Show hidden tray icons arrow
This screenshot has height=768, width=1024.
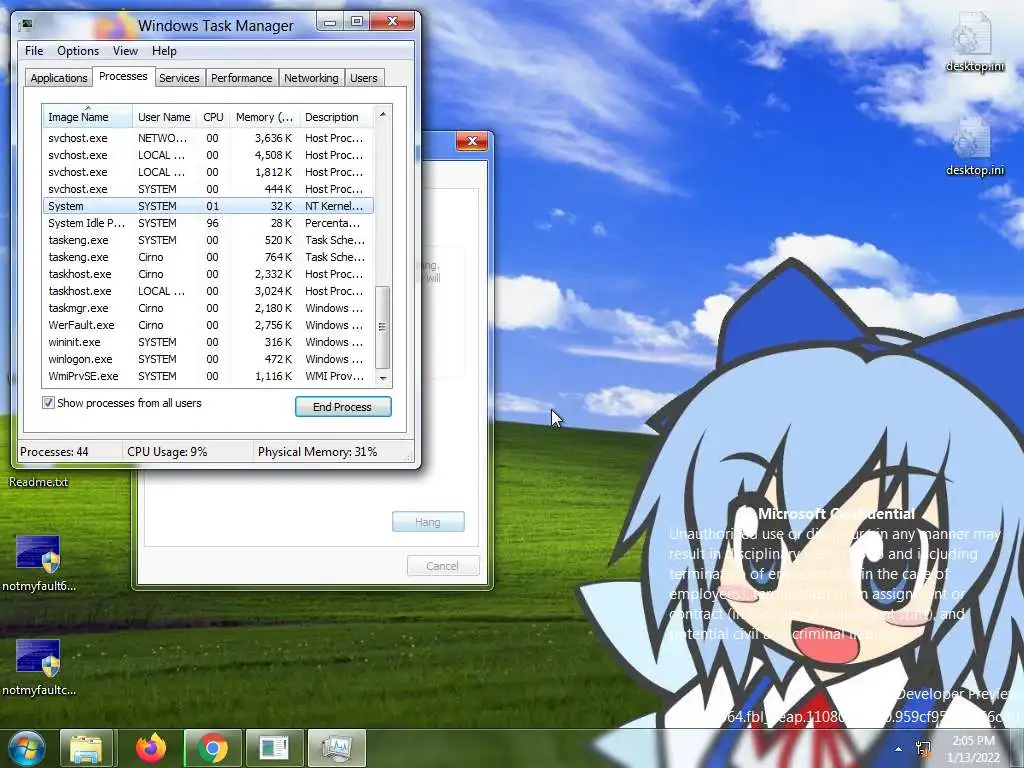899,749
